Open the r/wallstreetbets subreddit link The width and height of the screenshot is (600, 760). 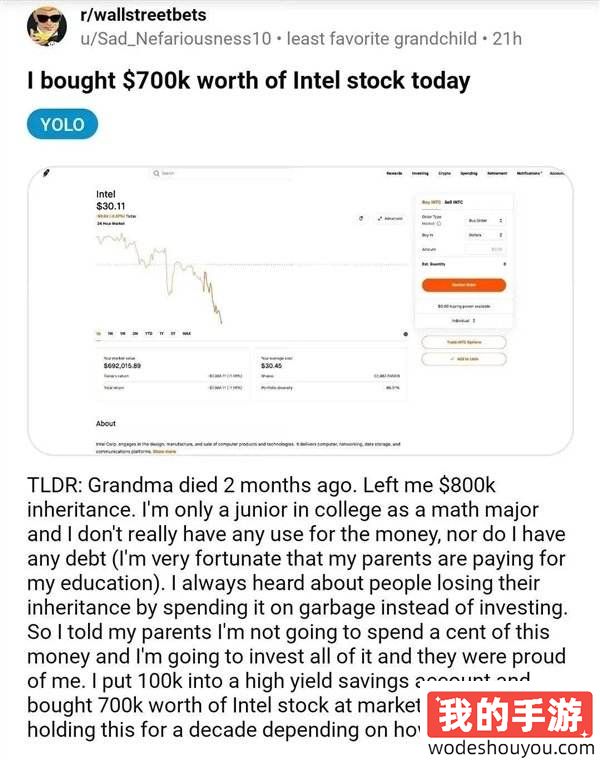coord(143,15)
